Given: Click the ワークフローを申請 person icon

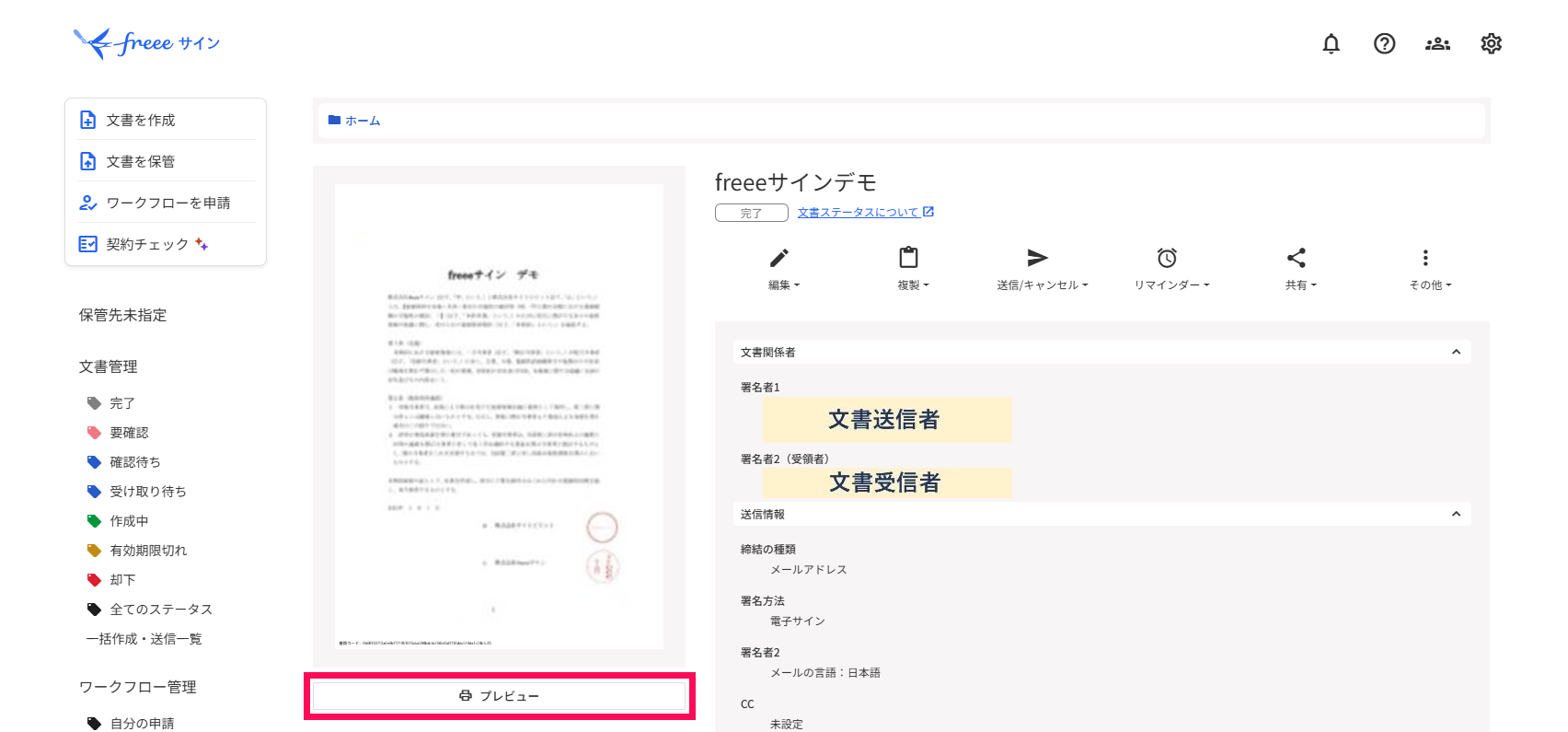Looking at the screenshot, I should (x=88, y=203).
